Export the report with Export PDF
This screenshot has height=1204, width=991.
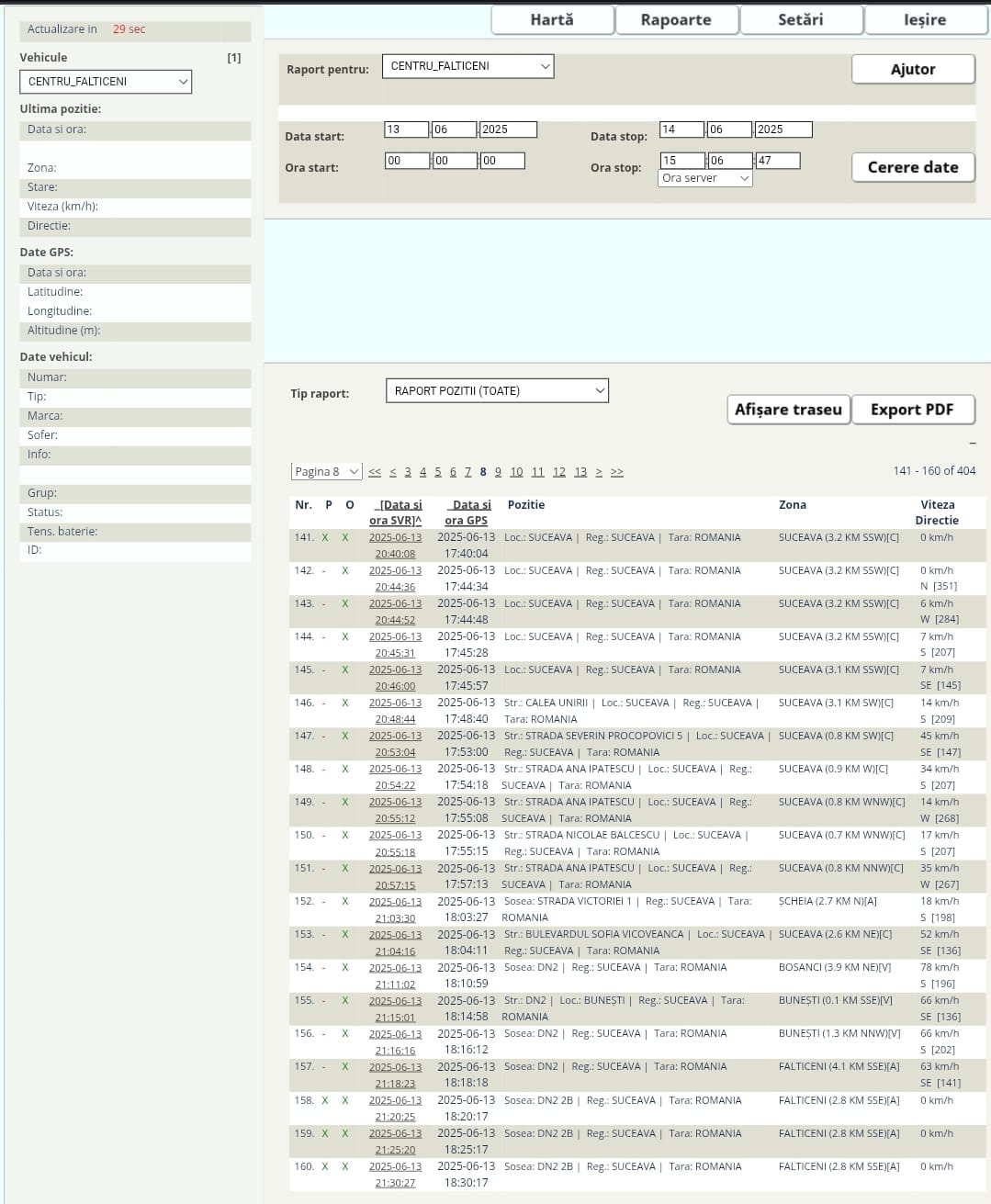[x=911, y=410]
